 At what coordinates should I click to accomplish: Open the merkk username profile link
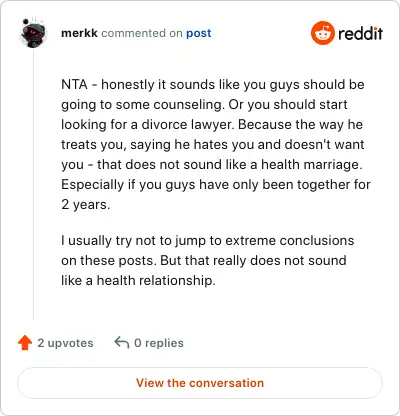79,33
